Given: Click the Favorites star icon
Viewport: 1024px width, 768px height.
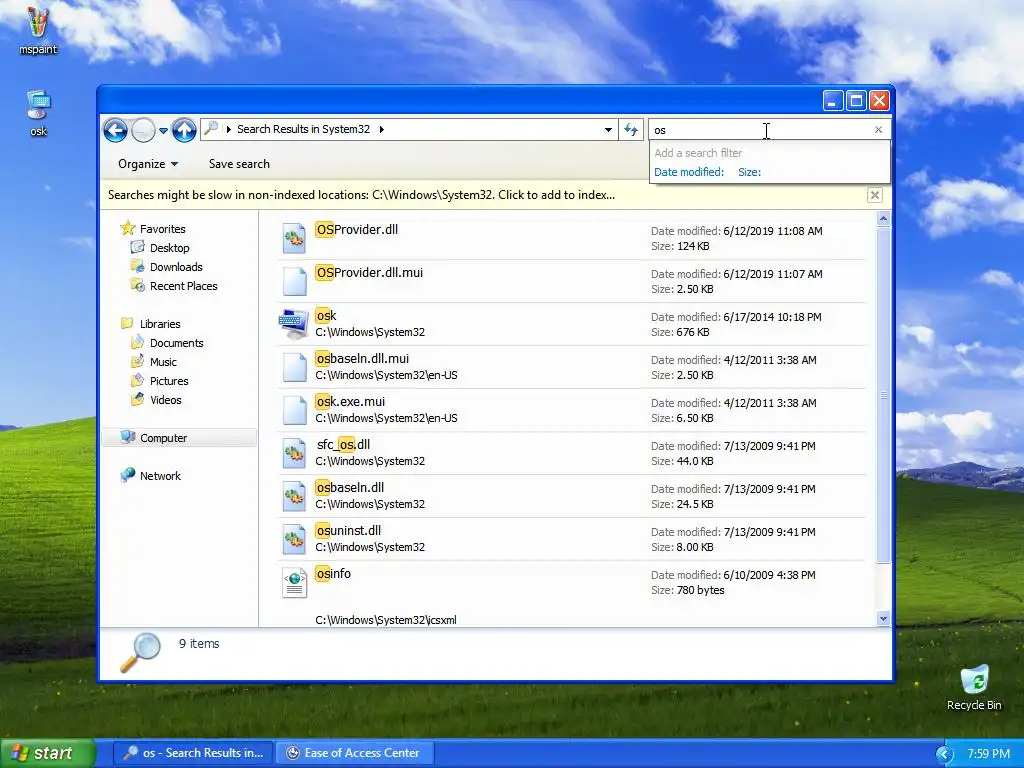Looking at the screenshot, I should click(127, 228).
